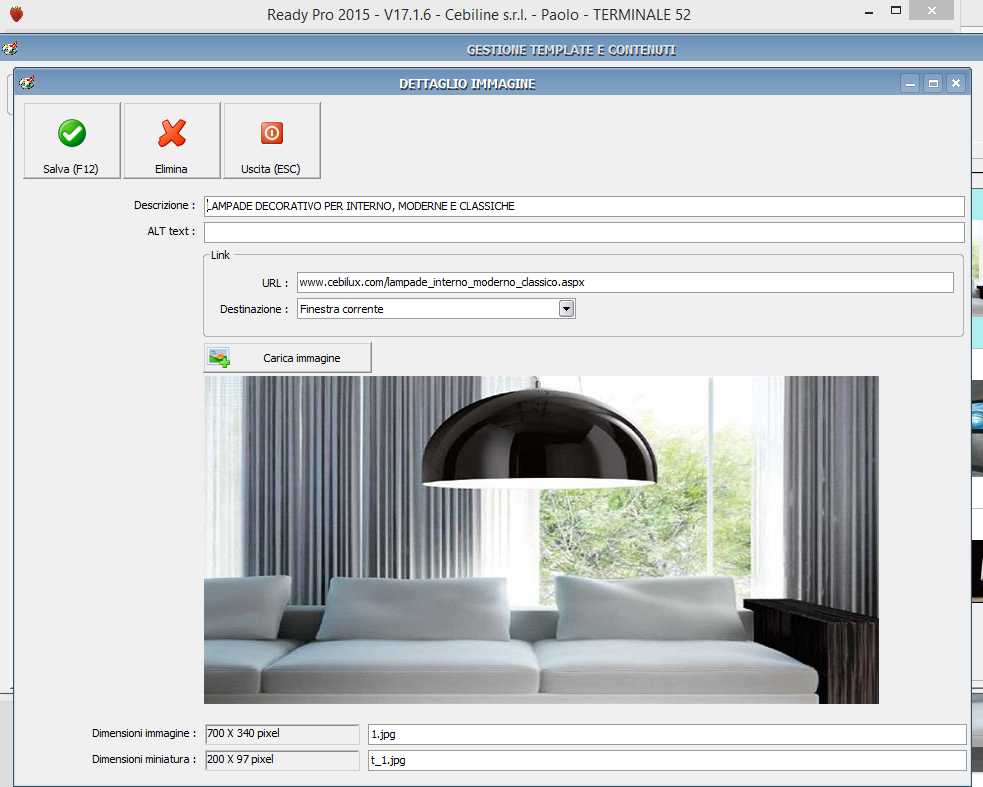
Task: Click the Gestione Template e Contenuti window icon
Action: point(10,49)
